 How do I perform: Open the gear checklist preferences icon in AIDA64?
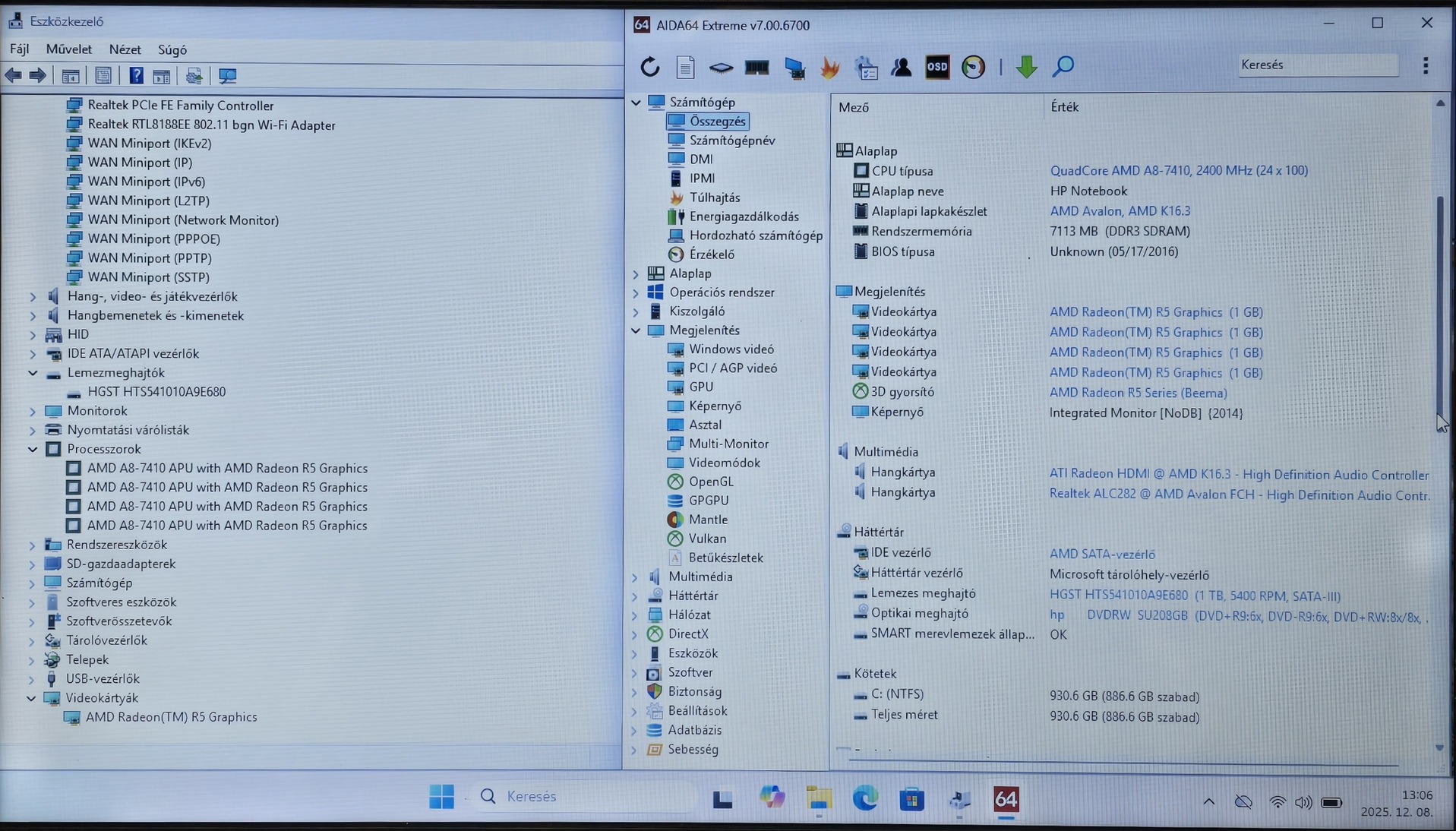click(867, 68)
